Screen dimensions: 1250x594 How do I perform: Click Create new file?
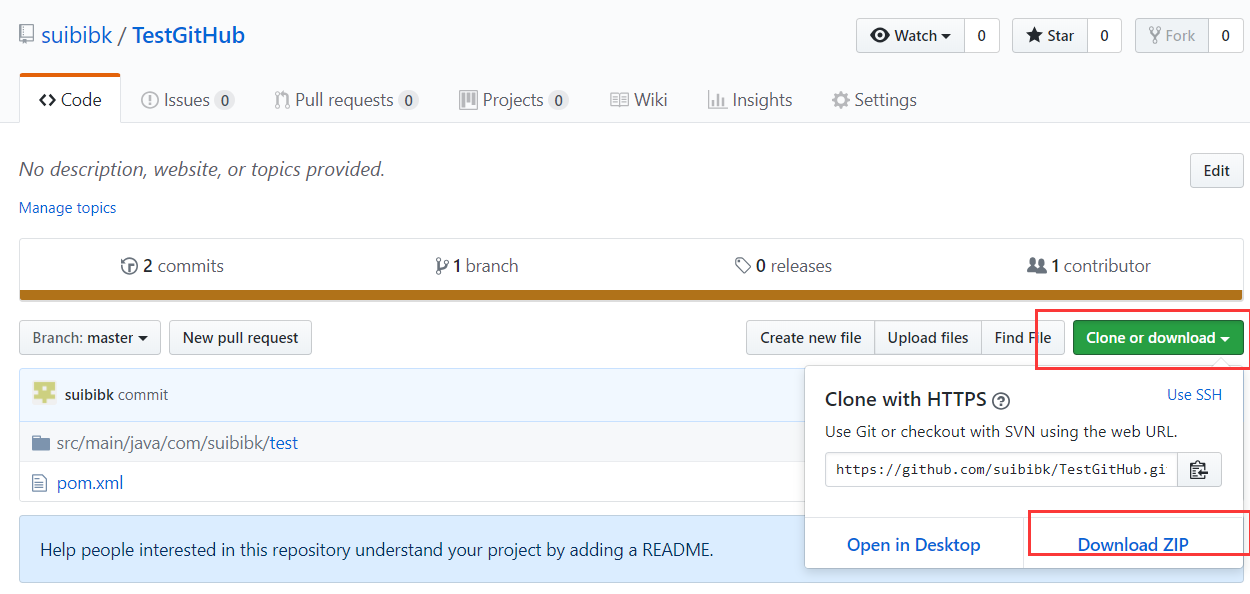(811, 338)
